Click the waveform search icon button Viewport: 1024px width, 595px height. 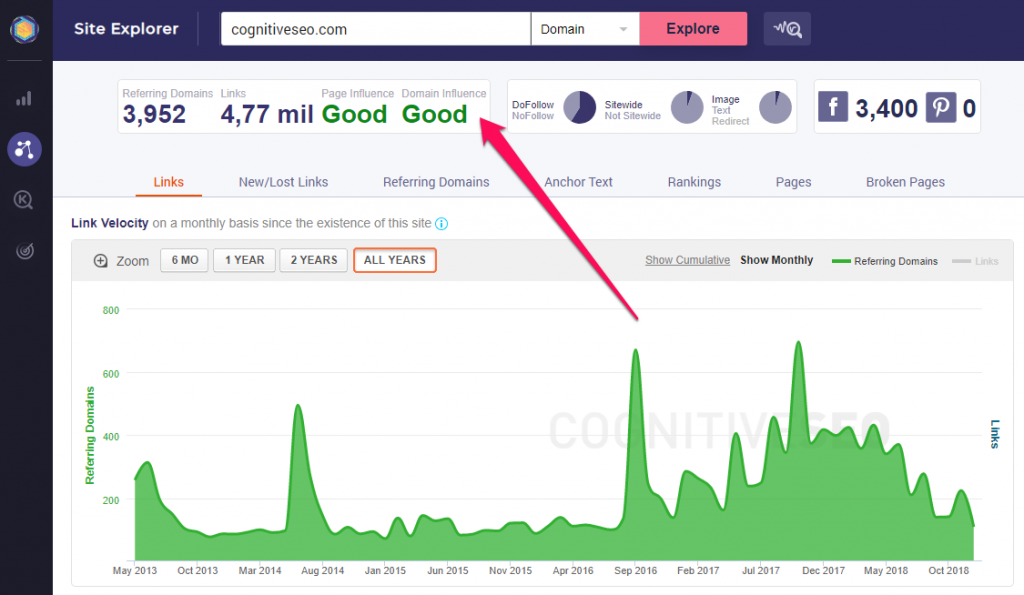(x=787, y=29)
